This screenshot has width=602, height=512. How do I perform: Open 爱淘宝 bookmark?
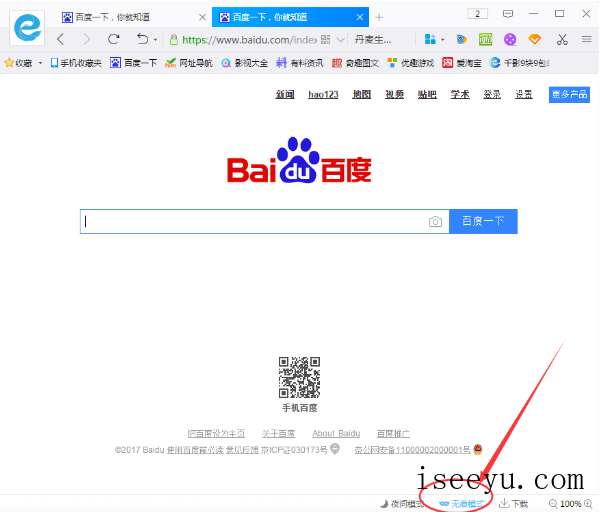coord(462,63)
